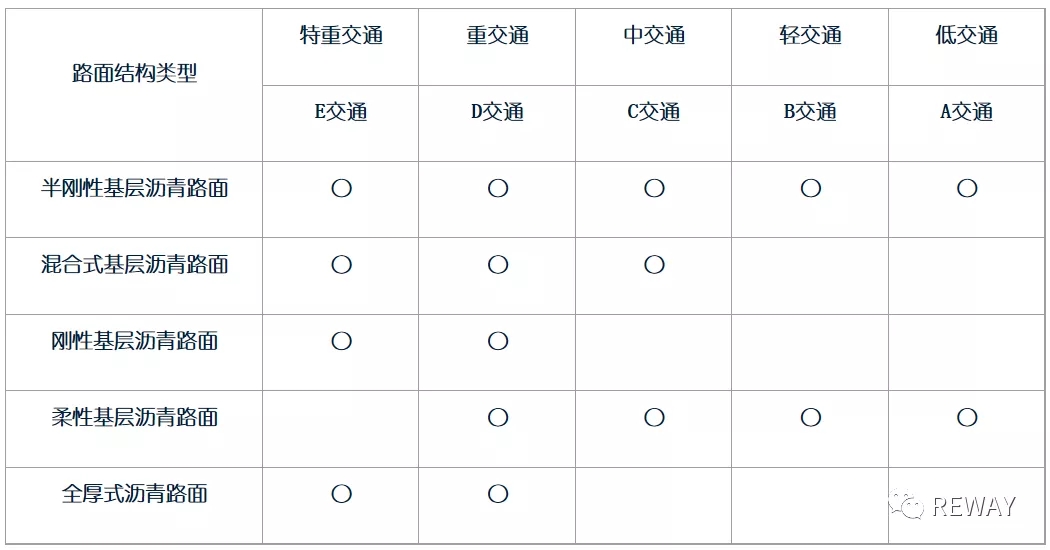Click circle for 柔性基层沥青路面 under 中交通
The height and width of the screenshot is (550, 1050).
click(654, 417)
